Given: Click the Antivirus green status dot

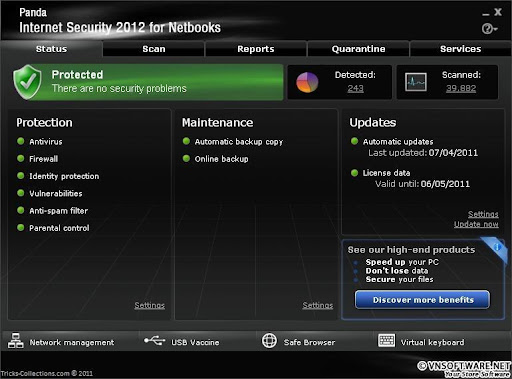Looking at the screenshot, I should pos(21,141).
